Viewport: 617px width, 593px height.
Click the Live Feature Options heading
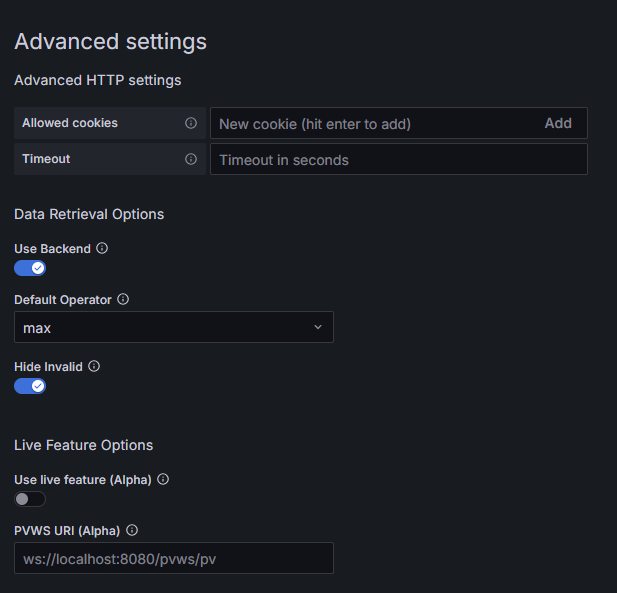pyautogui.click(x=83, y=445)
